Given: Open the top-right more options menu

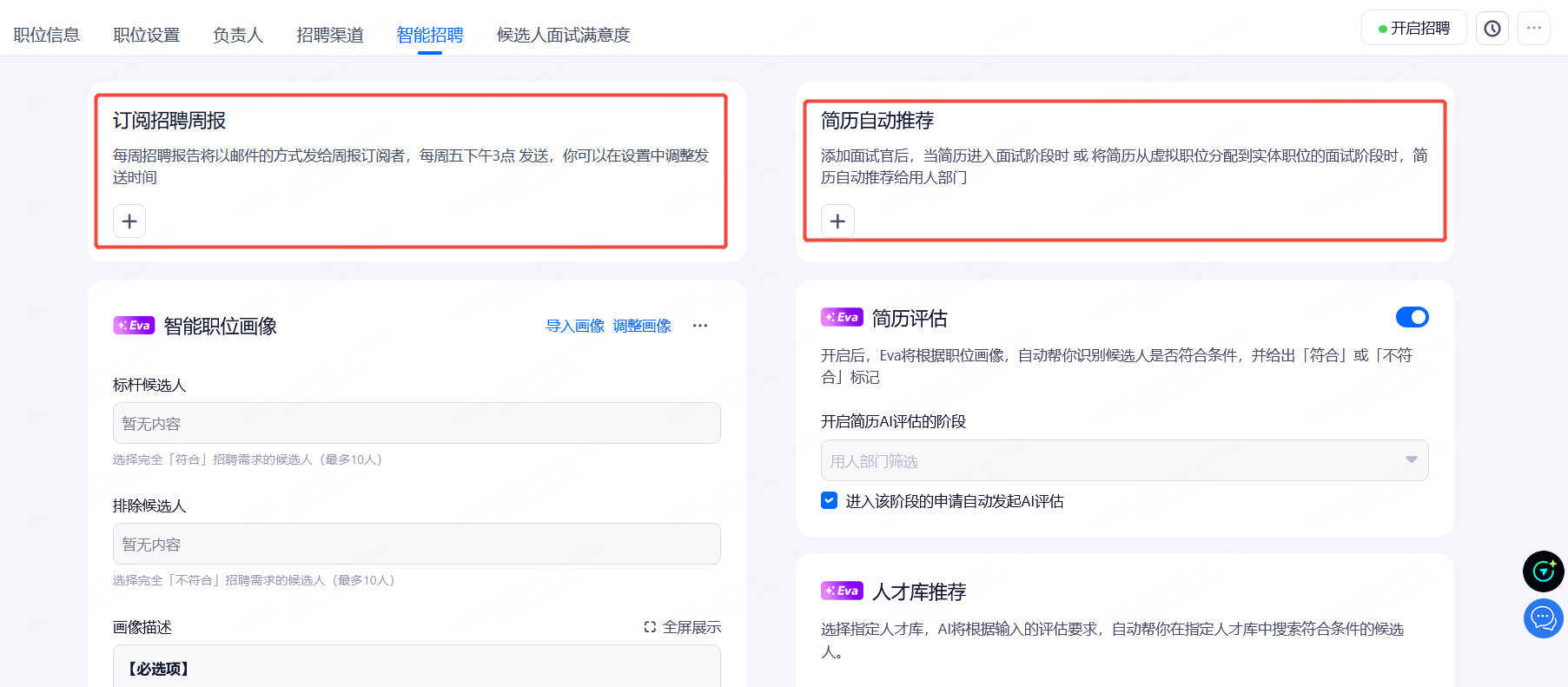Looking at the screenshot, I should pyautogui.click(x=1533, y=29).
